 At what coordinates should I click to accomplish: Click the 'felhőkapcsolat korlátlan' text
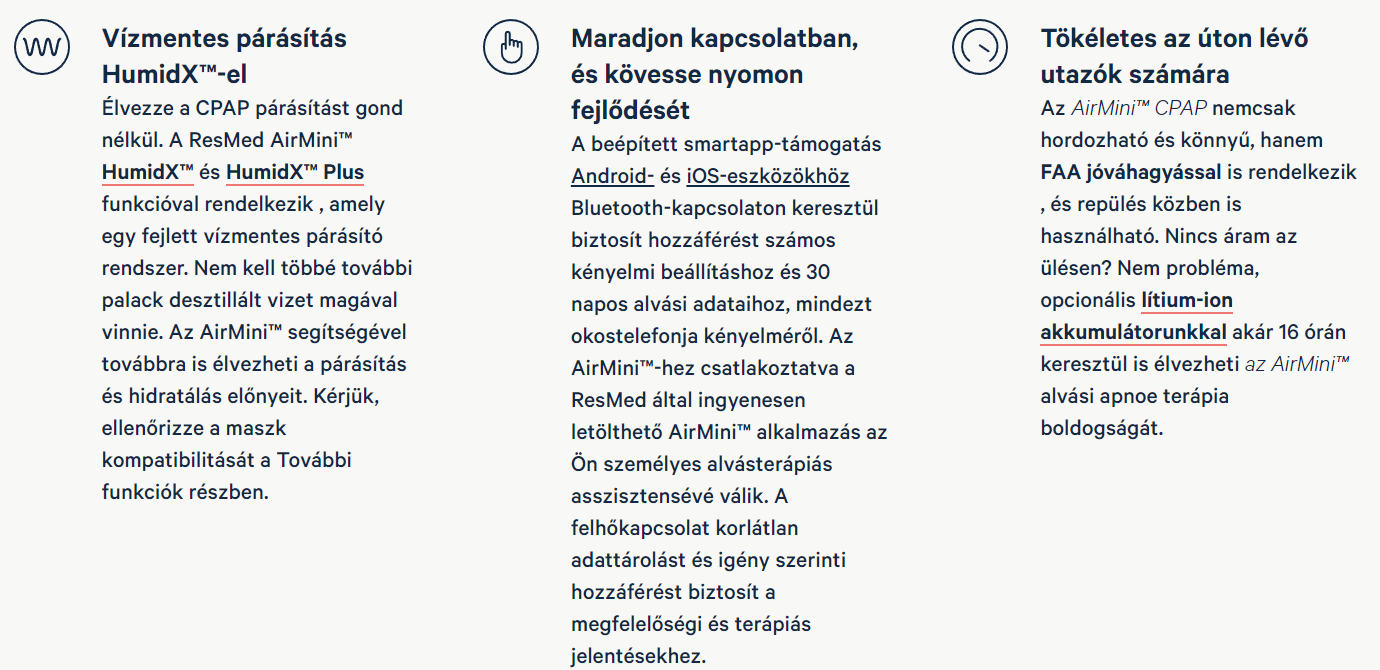[x=684, y=528]
